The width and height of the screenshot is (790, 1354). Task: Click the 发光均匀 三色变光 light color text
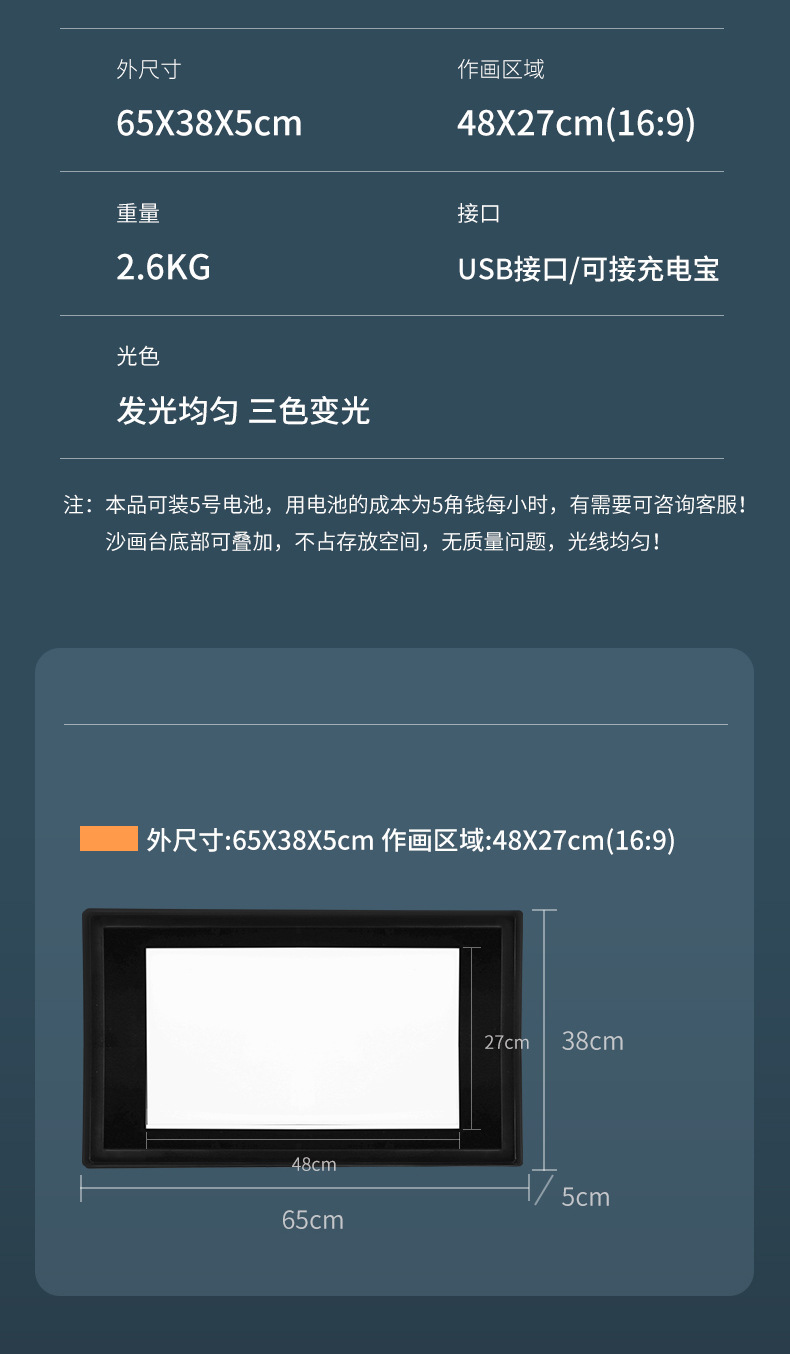coord(243,411)
